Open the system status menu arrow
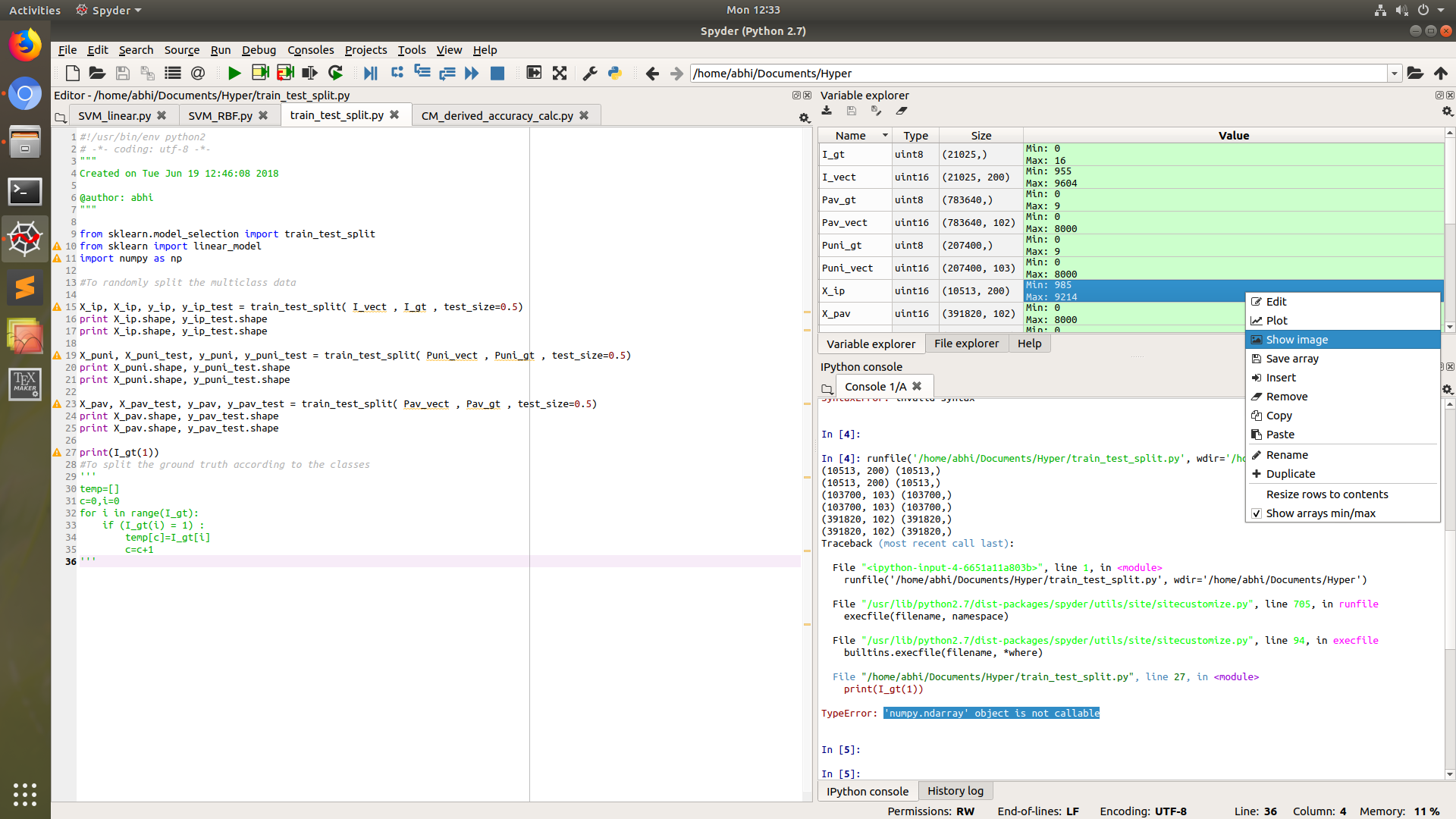 point(1441,10)
